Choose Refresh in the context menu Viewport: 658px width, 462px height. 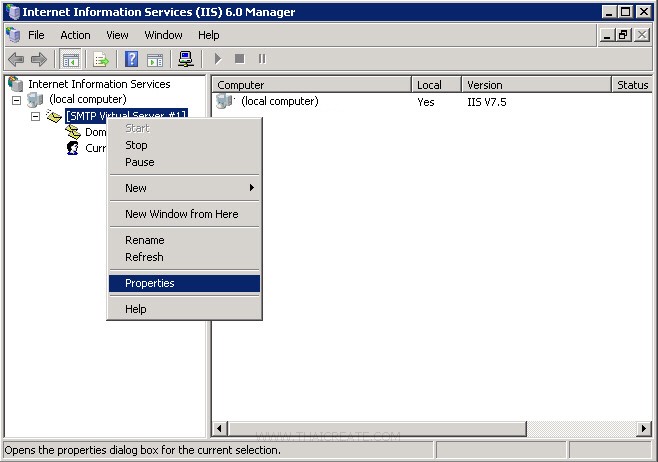coord(184,257)
